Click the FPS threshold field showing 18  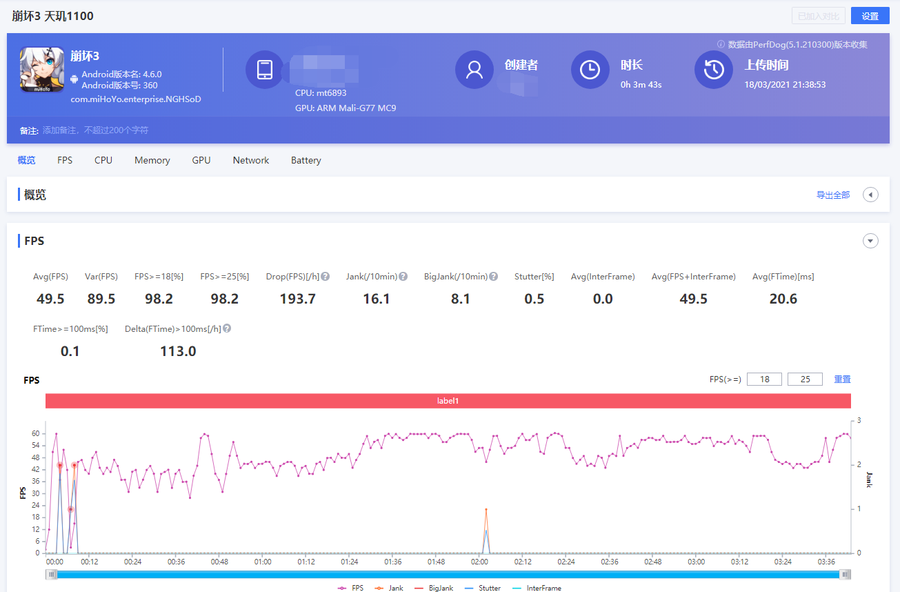tap(764, 379)
